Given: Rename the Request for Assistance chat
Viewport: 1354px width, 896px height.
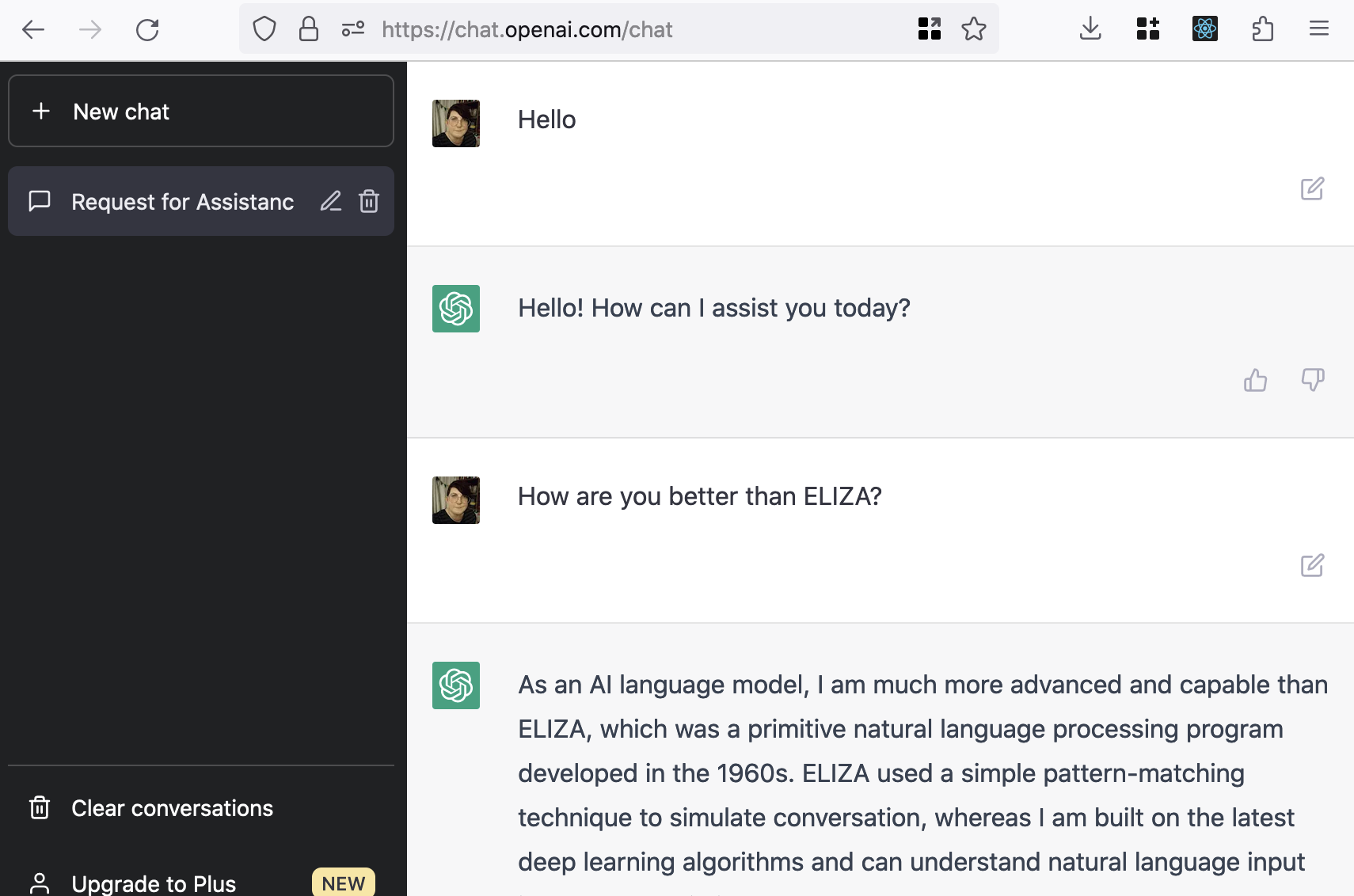Looking at the screenshot, I should point(331,201).
